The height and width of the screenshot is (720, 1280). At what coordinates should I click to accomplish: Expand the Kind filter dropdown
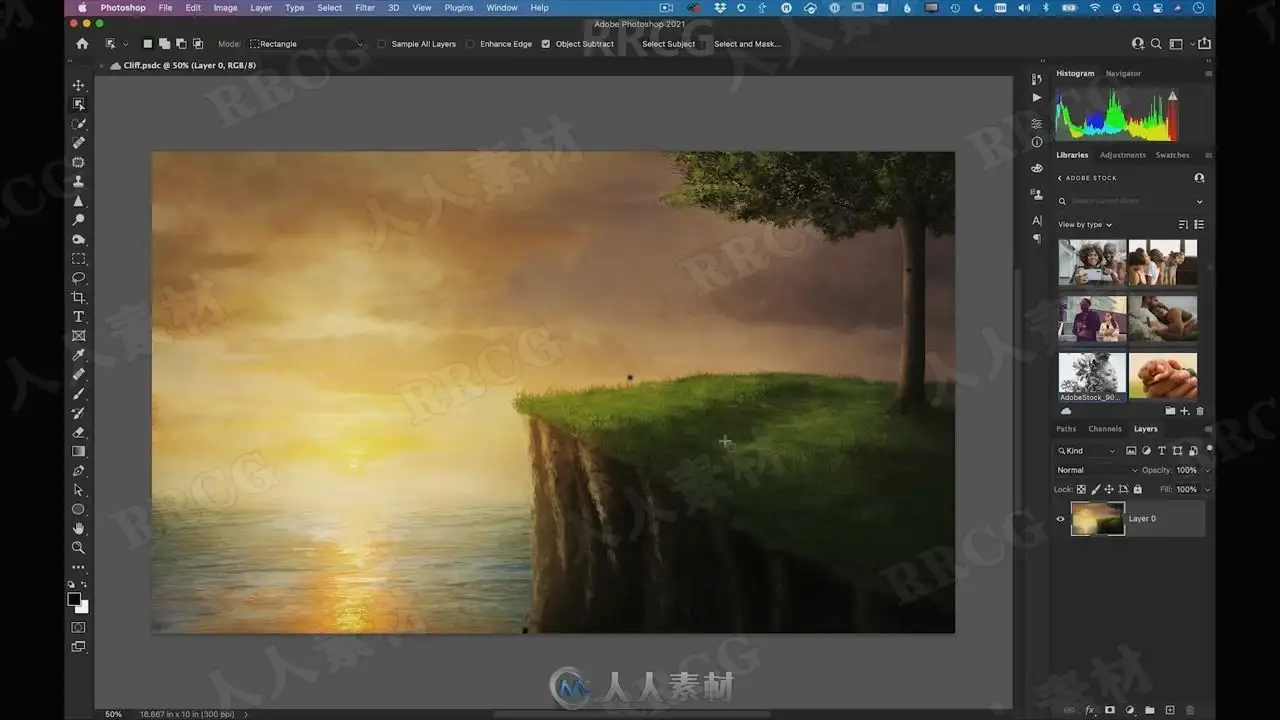(1088, 451)
